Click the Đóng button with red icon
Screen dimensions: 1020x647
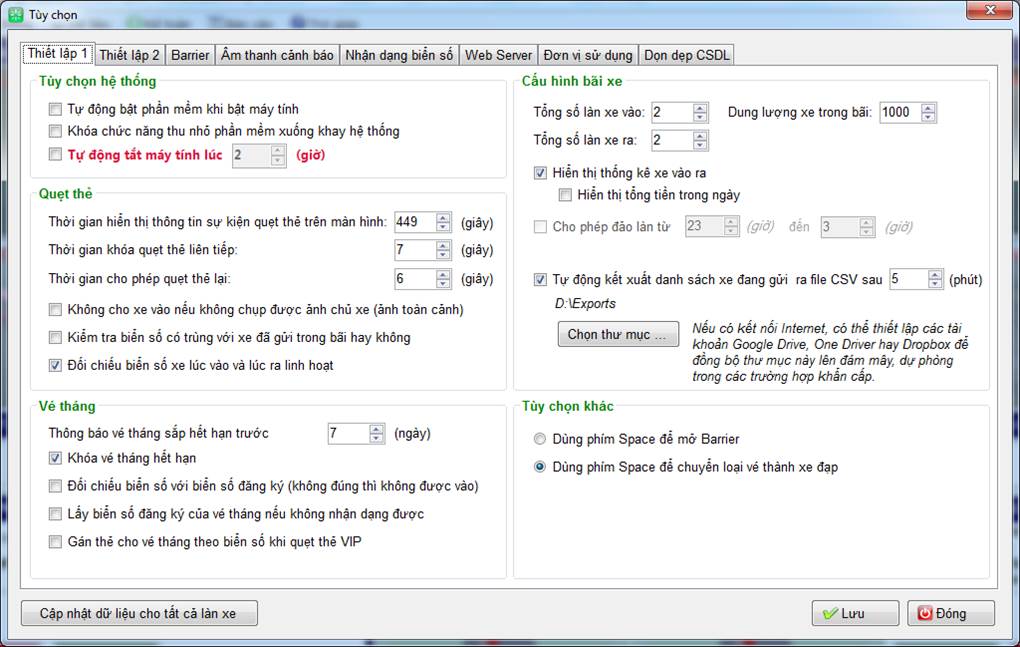click(x=951, y=613)
